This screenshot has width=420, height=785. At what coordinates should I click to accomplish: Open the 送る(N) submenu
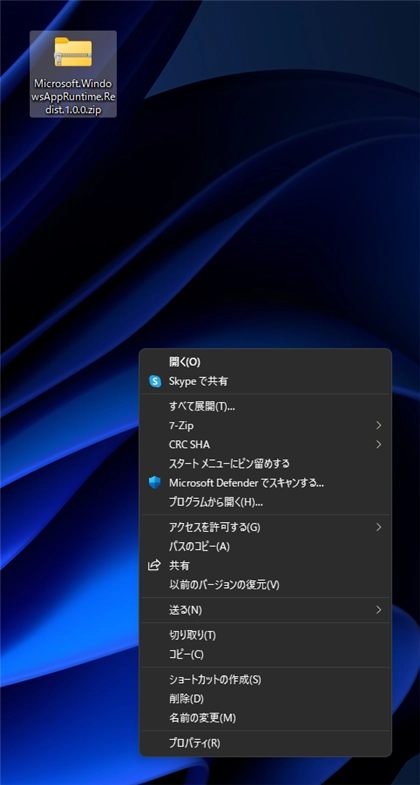coord(265,610)
